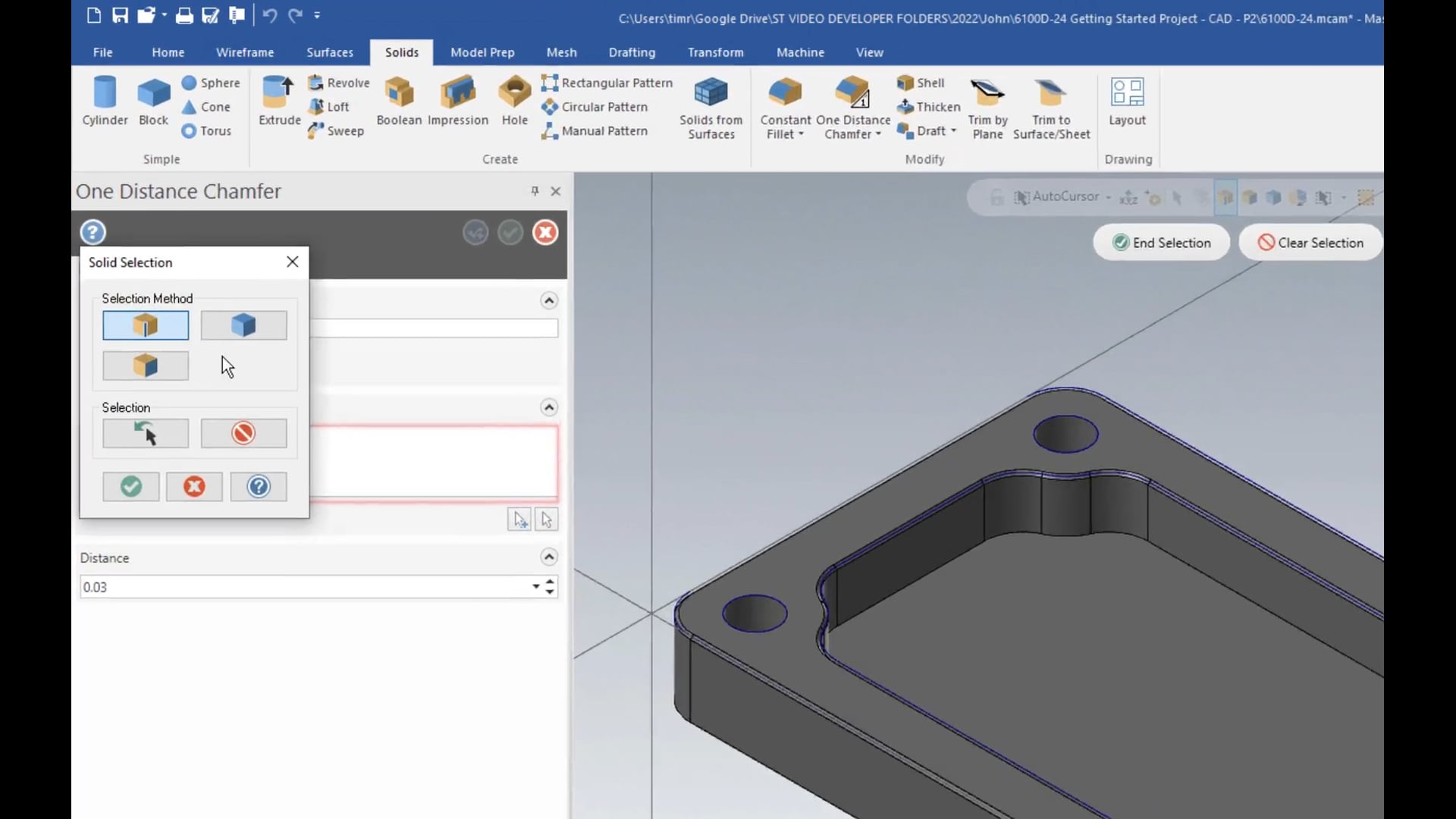Select body selection method button
Viewport: 1456px width, 819px height.
click(243, 323)
